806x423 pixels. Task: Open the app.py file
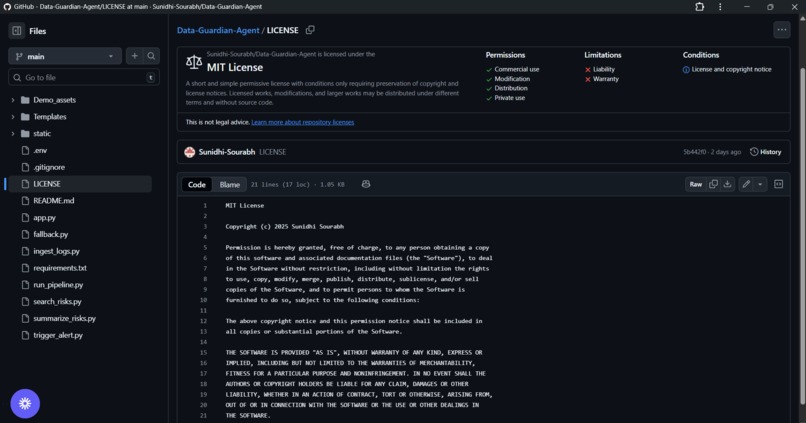click(45, 217)
